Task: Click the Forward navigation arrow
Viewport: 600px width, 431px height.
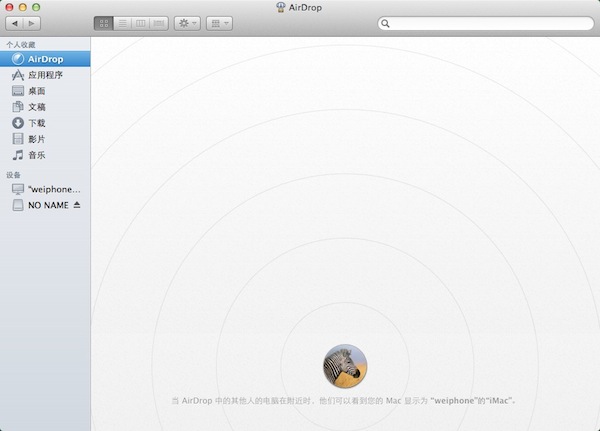Action: coord(32,22)
